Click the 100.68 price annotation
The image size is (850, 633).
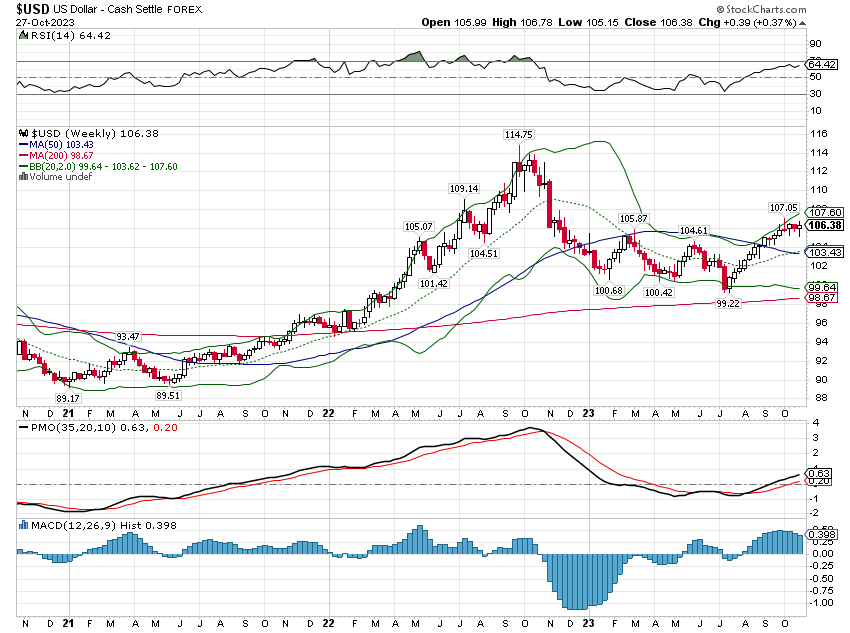[x=609, y=290]
